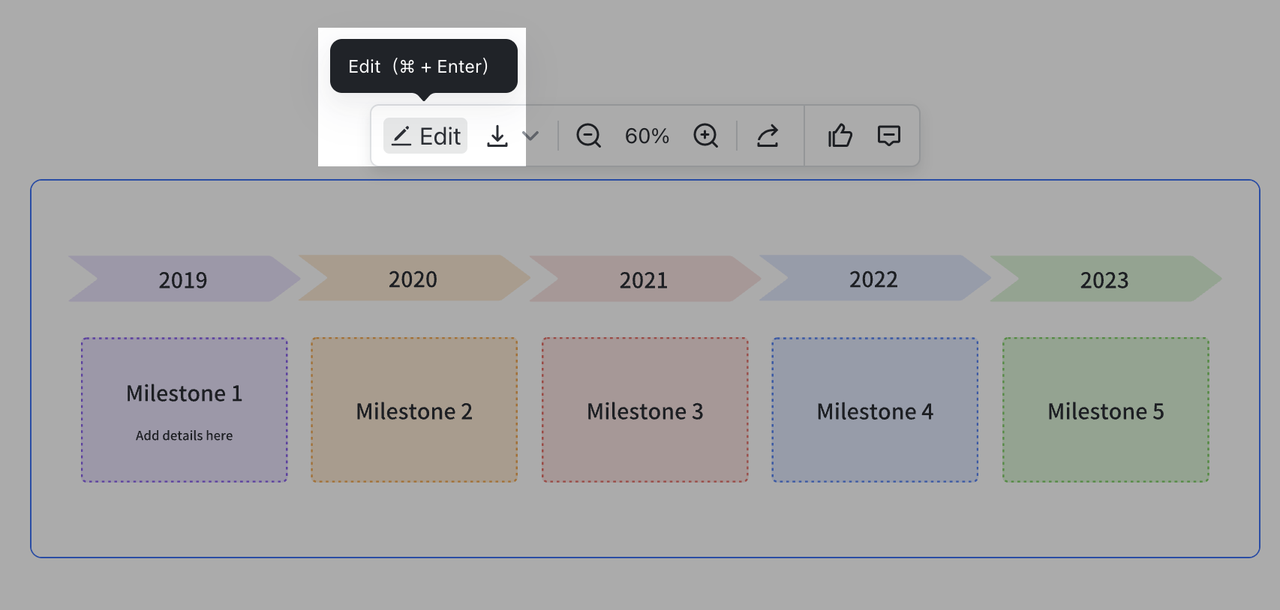The width and height of the screenshot is (1280, 610).
Task: Click the Milestone 1 box title
Action: pos(184,393)
